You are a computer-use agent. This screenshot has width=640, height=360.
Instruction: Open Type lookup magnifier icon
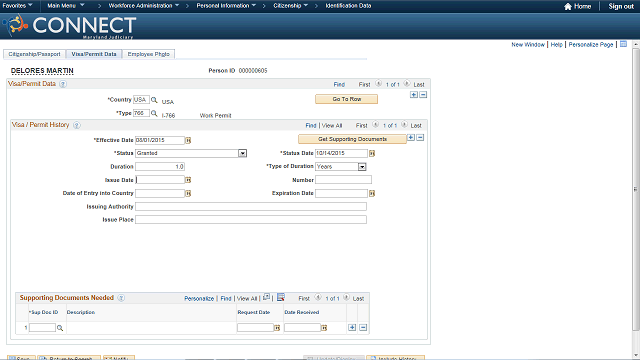click(x=154, y=113)
